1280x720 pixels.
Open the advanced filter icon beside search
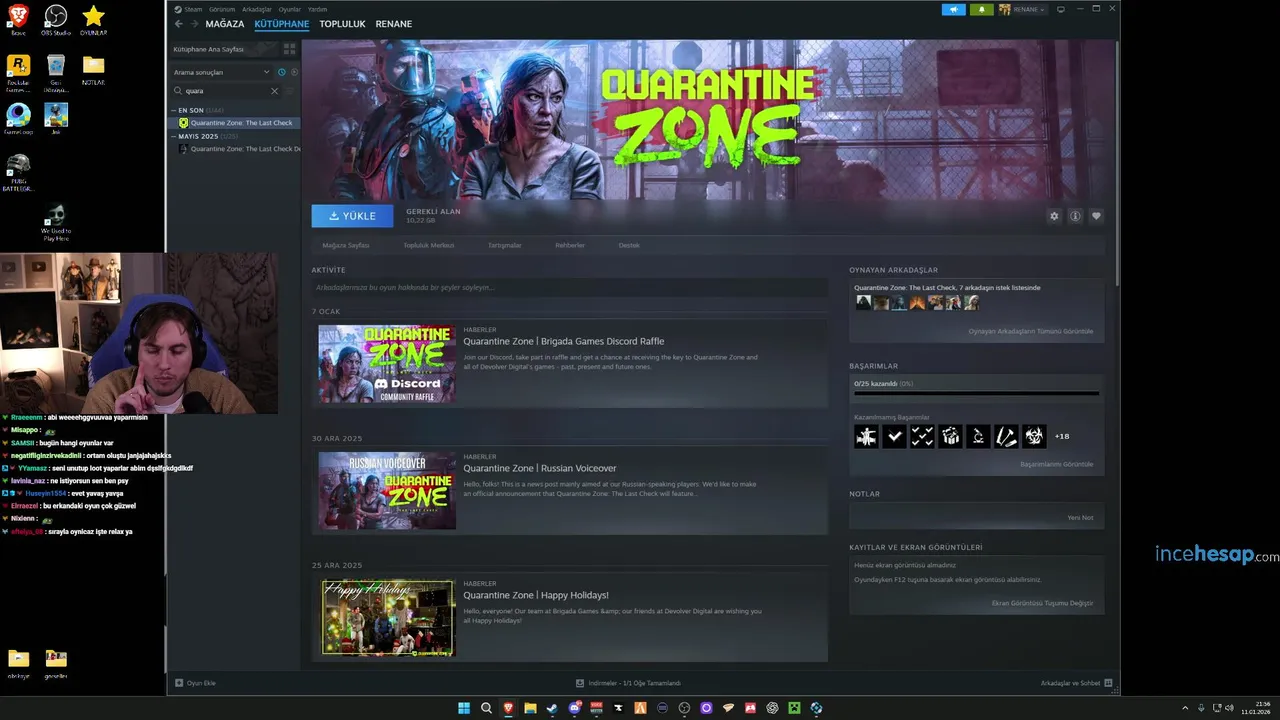pos(290,91)
